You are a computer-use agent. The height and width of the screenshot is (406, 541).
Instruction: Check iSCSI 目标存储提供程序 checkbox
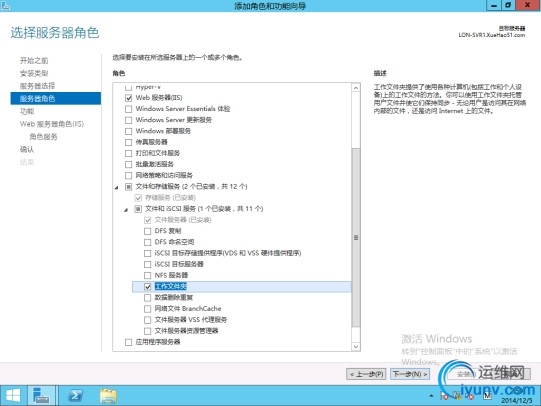tap(147, 253)
